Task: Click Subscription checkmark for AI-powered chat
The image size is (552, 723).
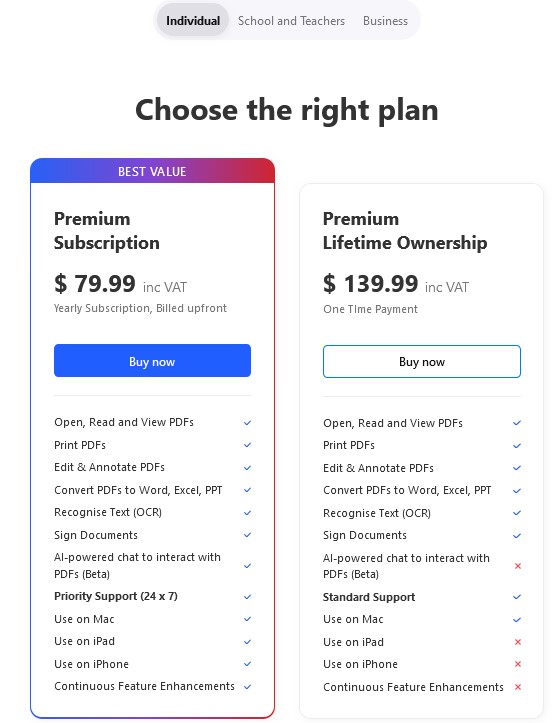Action: coord(247,566)
